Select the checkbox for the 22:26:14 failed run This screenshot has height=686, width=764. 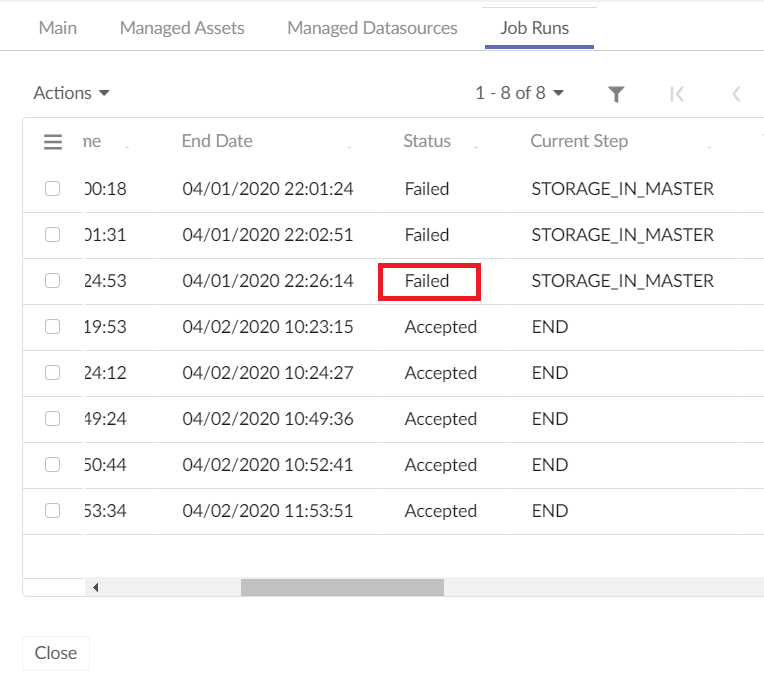pyautogui.click(x=53, y=281)
